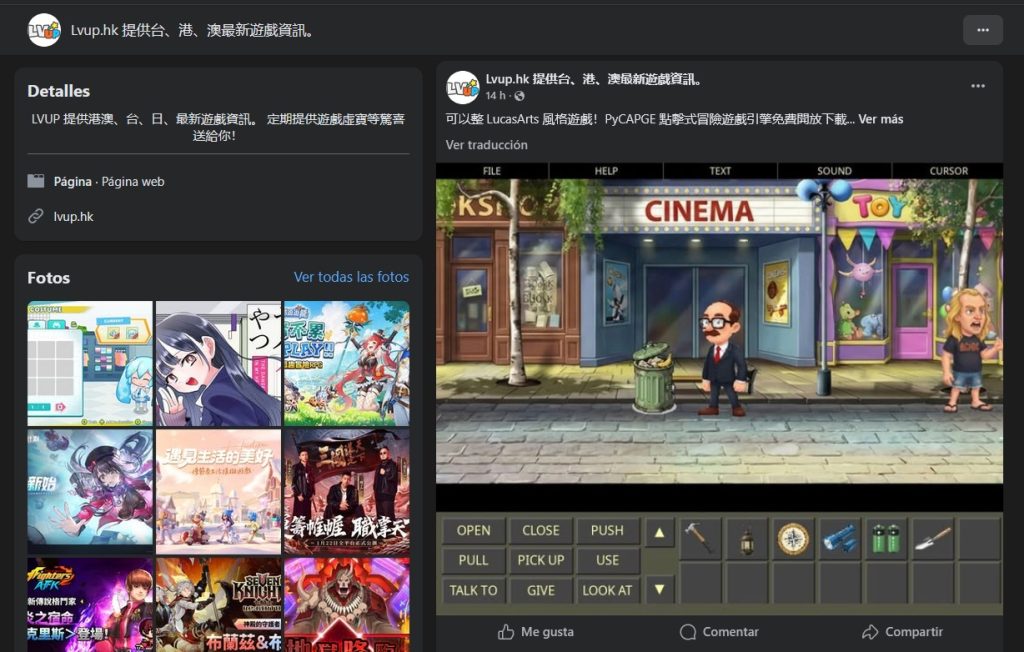The image size is (1024, 652).
Task: Select the green batteries item
Action: [886, 537]
